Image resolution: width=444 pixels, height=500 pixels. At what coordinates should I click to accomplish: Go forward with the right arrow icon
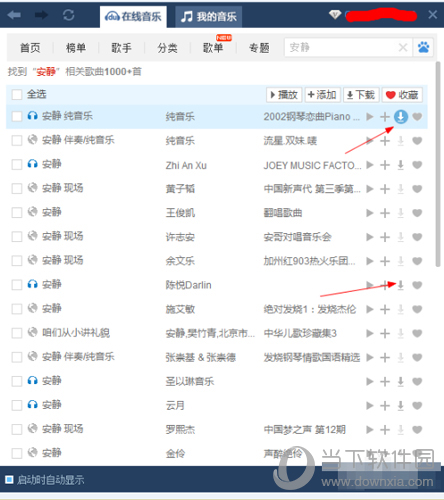[x=41, y=15]
